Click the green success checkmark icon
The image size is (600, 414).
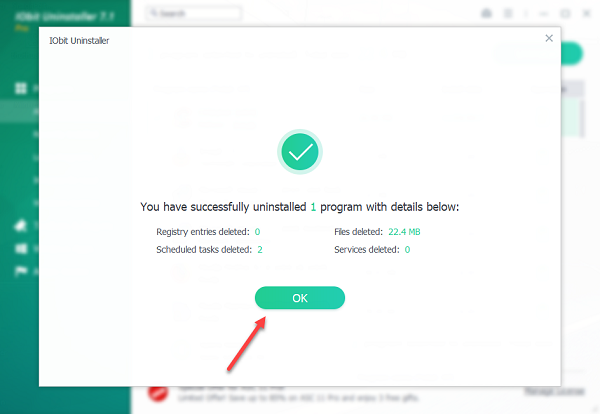(299, 153)
